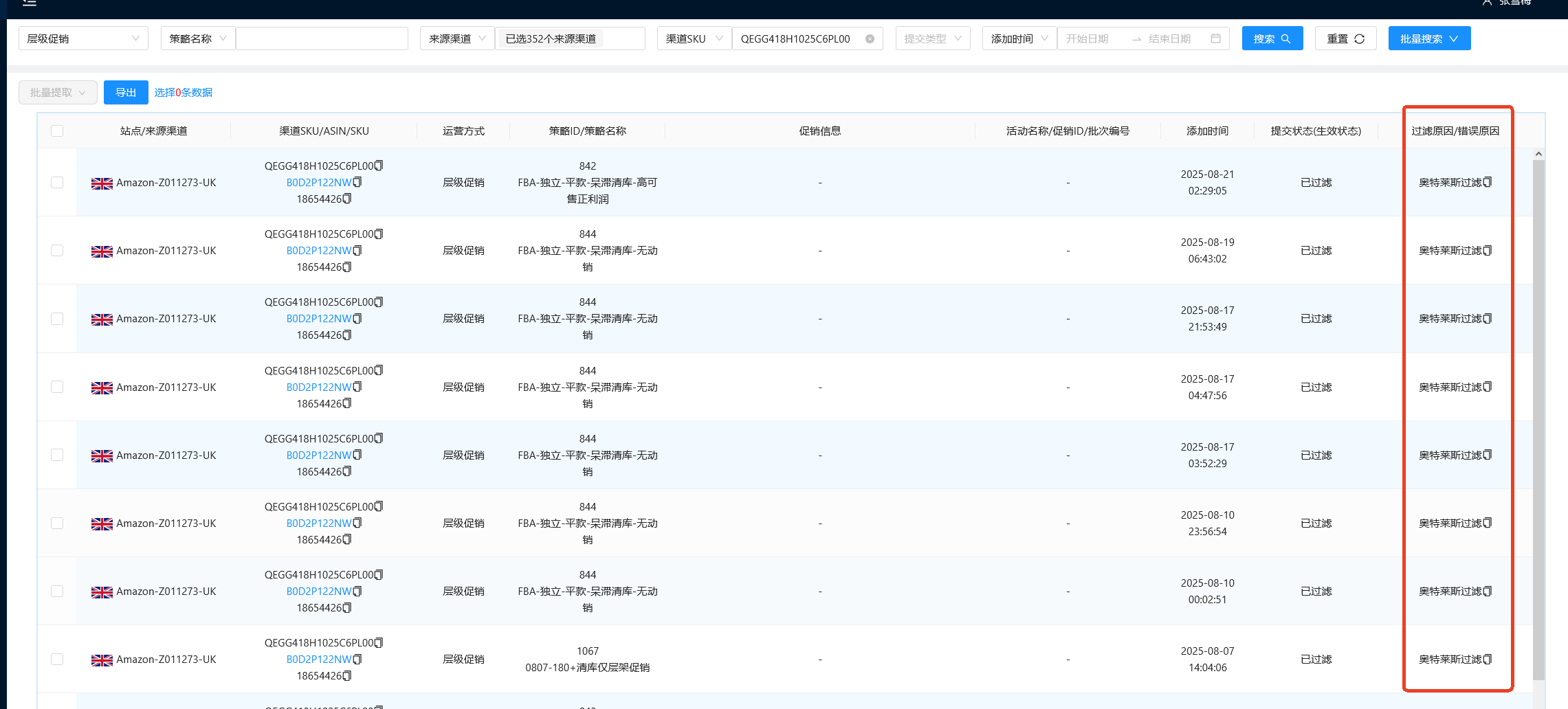Copy ASIN in the 03:52:29 row
The width and height of the screenshot is (1568, 709).
point(357,455)
